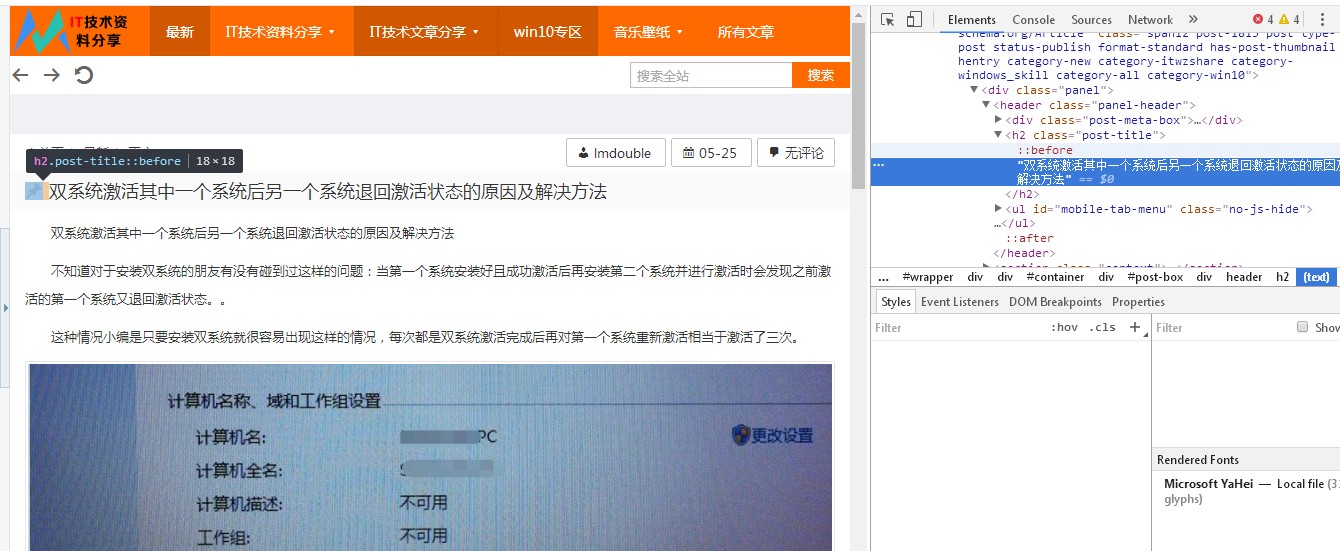Expand the IT技术文章分享 dropdown menu
Viewport: 1340px width, 551px height.
(425, 31)
